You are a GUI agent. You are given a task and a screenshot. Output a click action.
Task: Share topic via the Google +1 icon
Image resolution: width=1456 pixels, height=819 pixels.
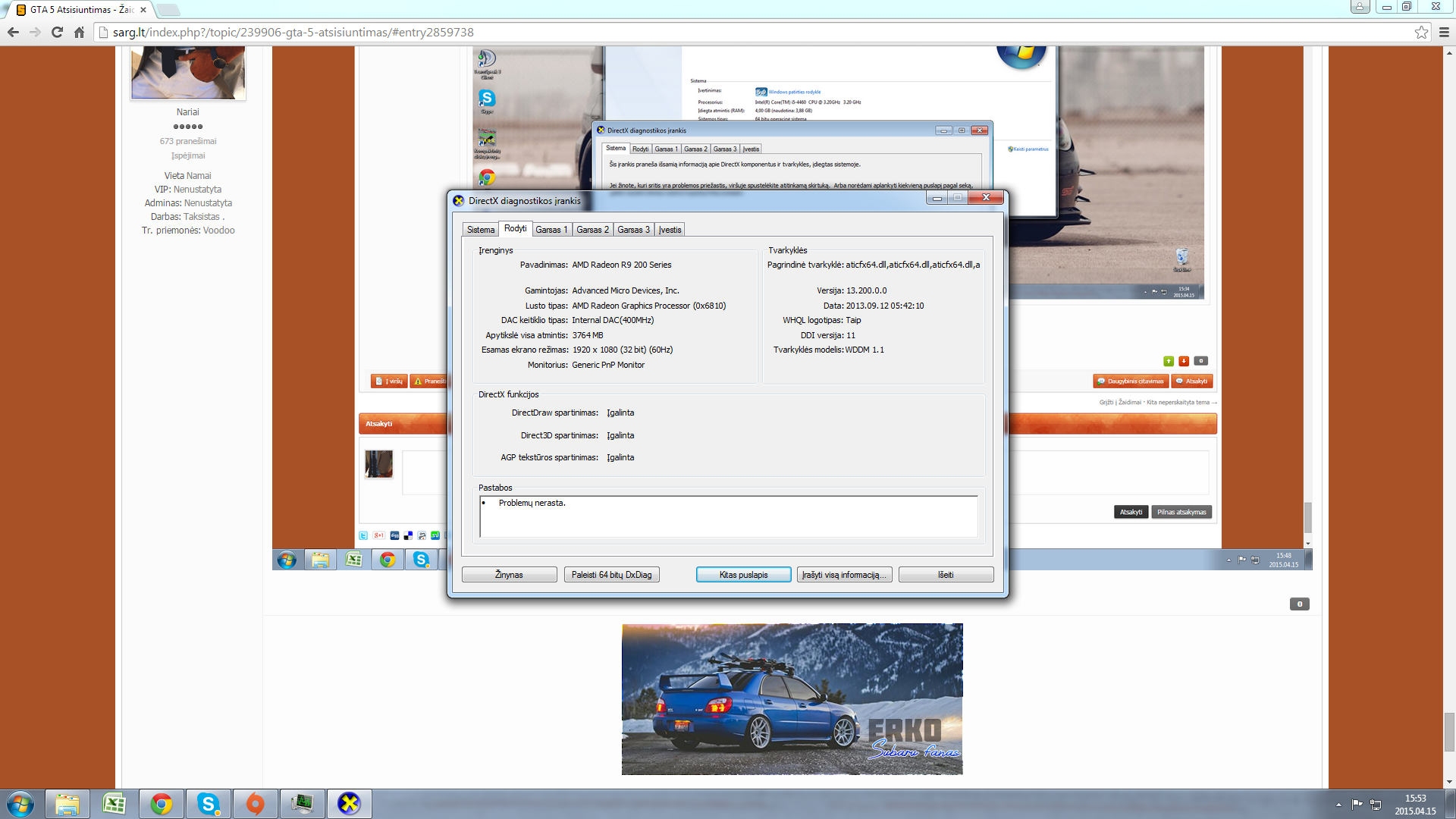tap(378, 535)
